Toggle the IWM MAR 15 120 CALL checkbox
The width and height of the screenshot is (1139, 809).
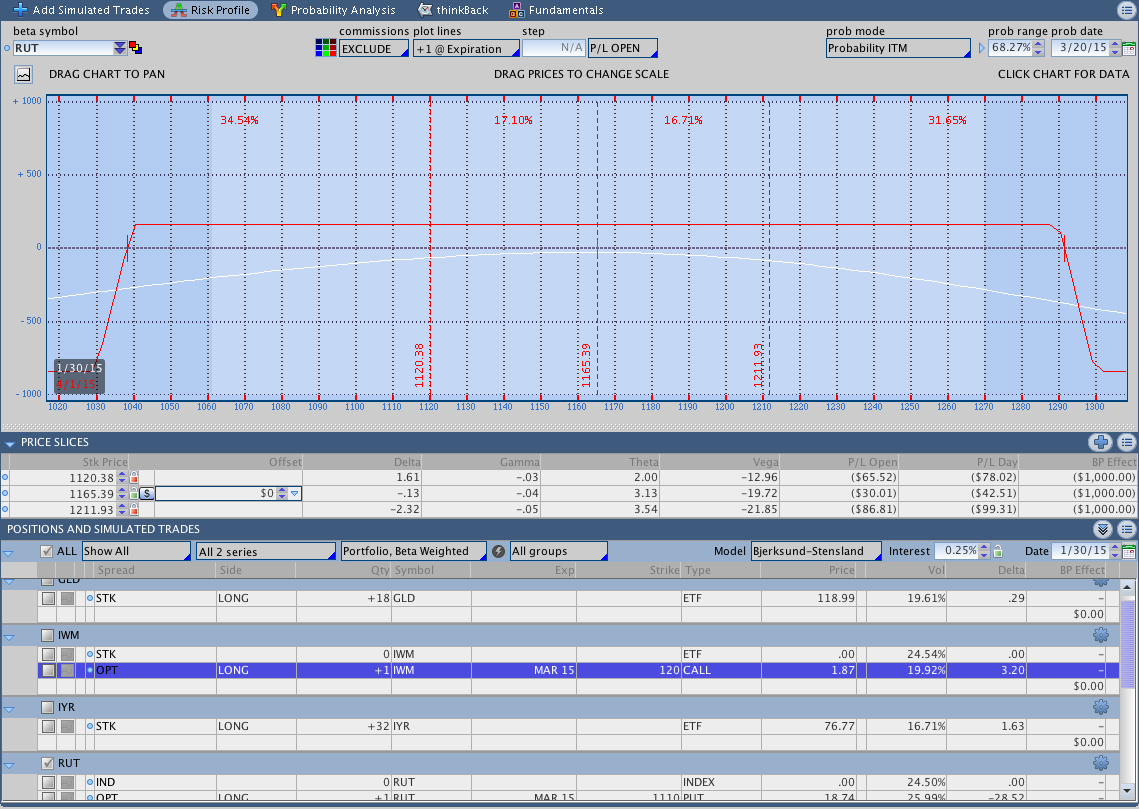click(x=48, y=670)
